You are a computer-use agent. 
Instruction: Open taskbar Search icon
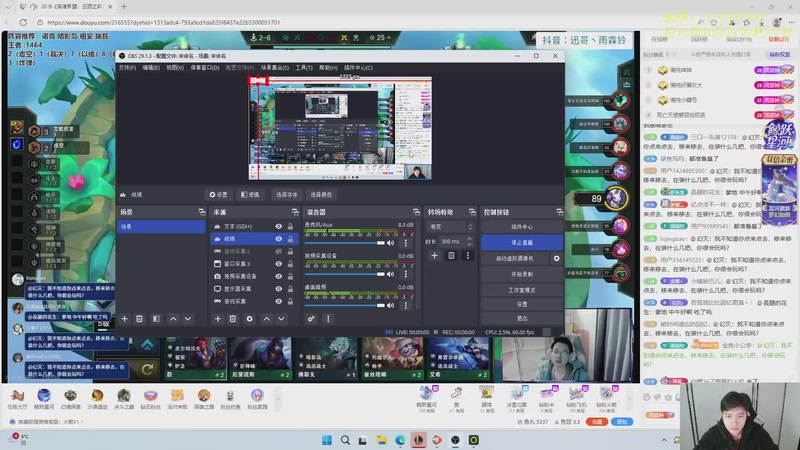pos(345,440)
